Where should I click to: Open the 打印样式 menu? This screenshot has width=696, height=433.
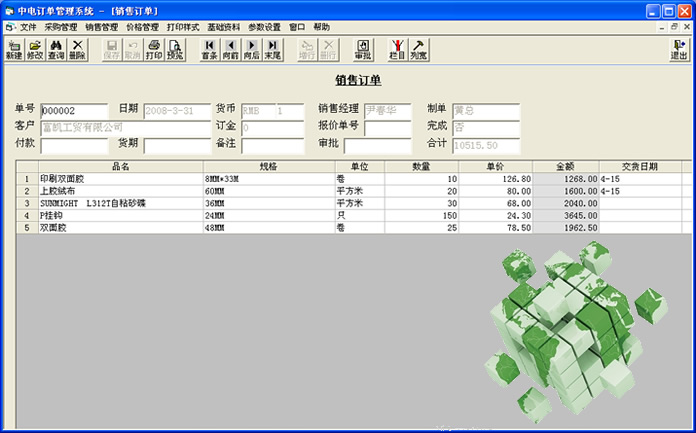click(x=183, y=27)
